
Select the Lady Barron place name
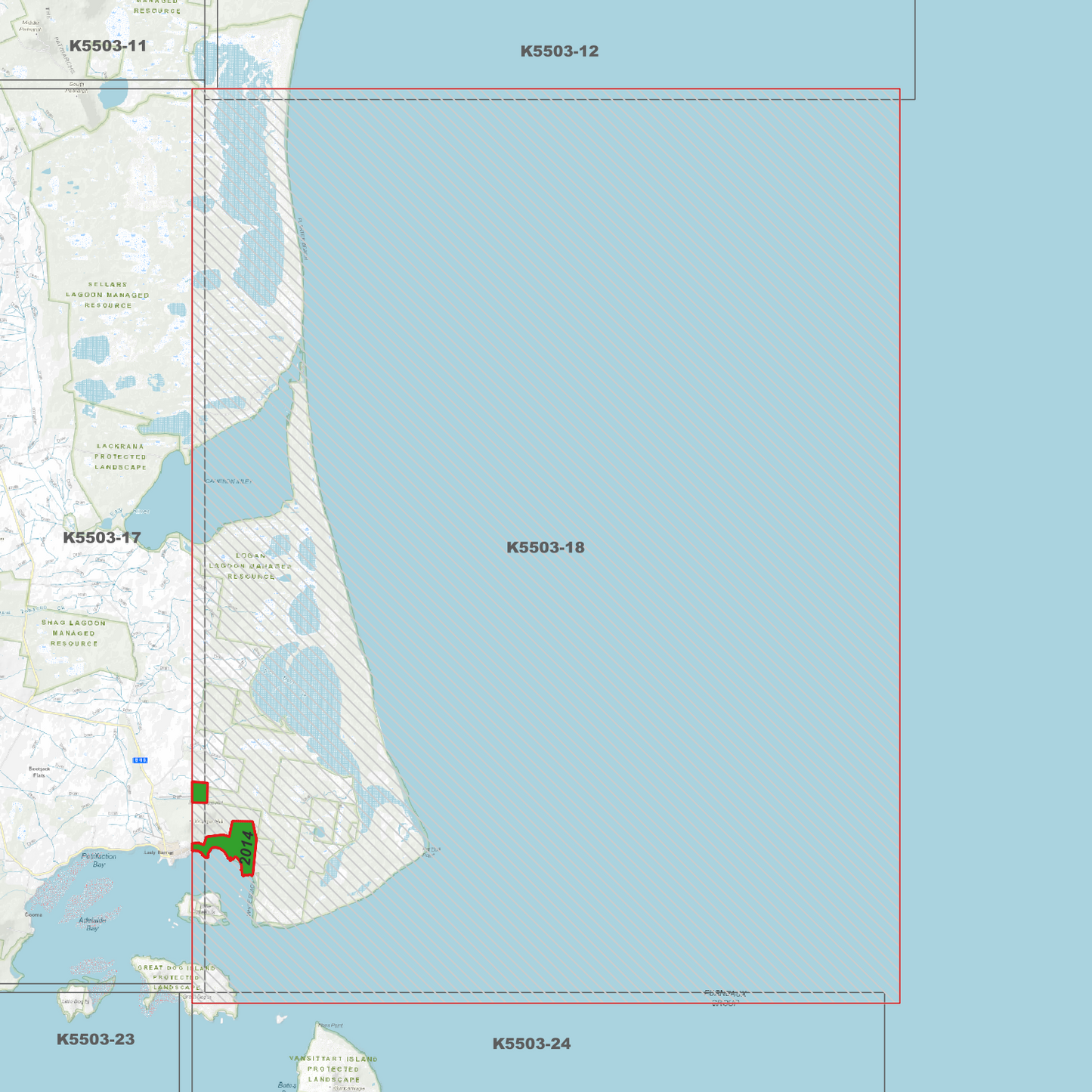[x=159, y=852]
